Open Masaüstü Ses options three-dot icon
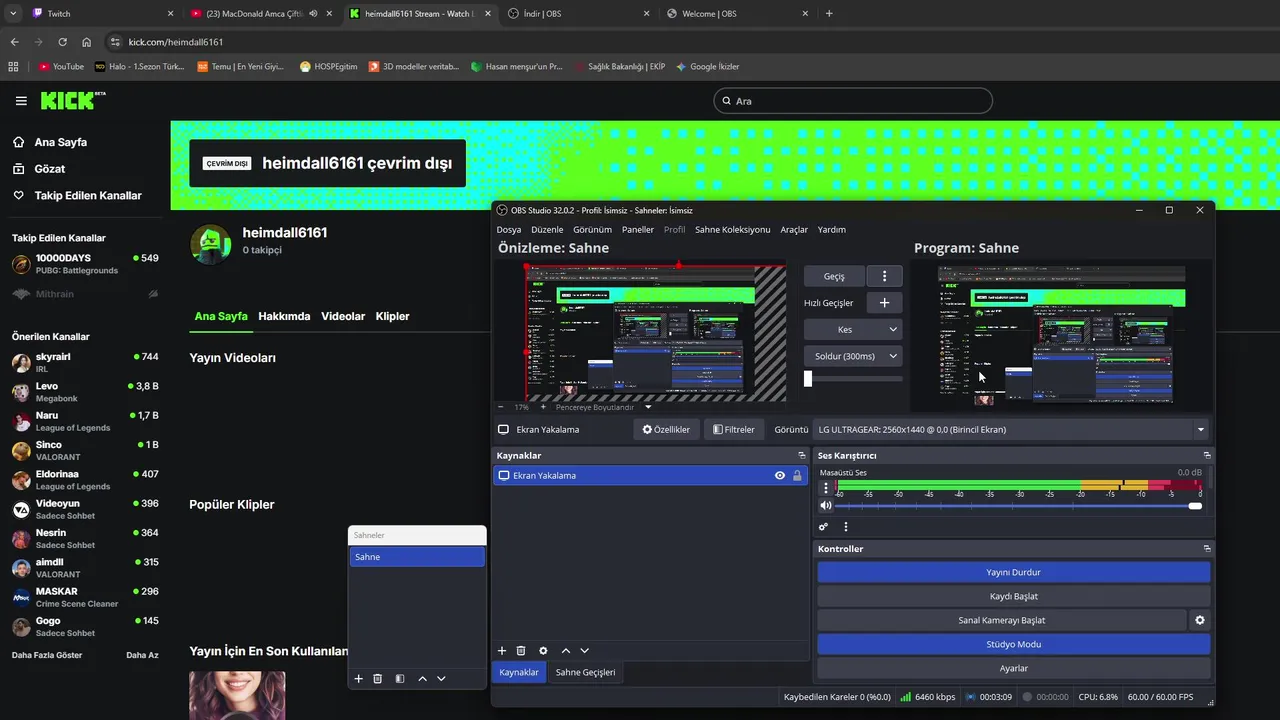This screenshot has height=720, width=1280. [x=826, y=488]
